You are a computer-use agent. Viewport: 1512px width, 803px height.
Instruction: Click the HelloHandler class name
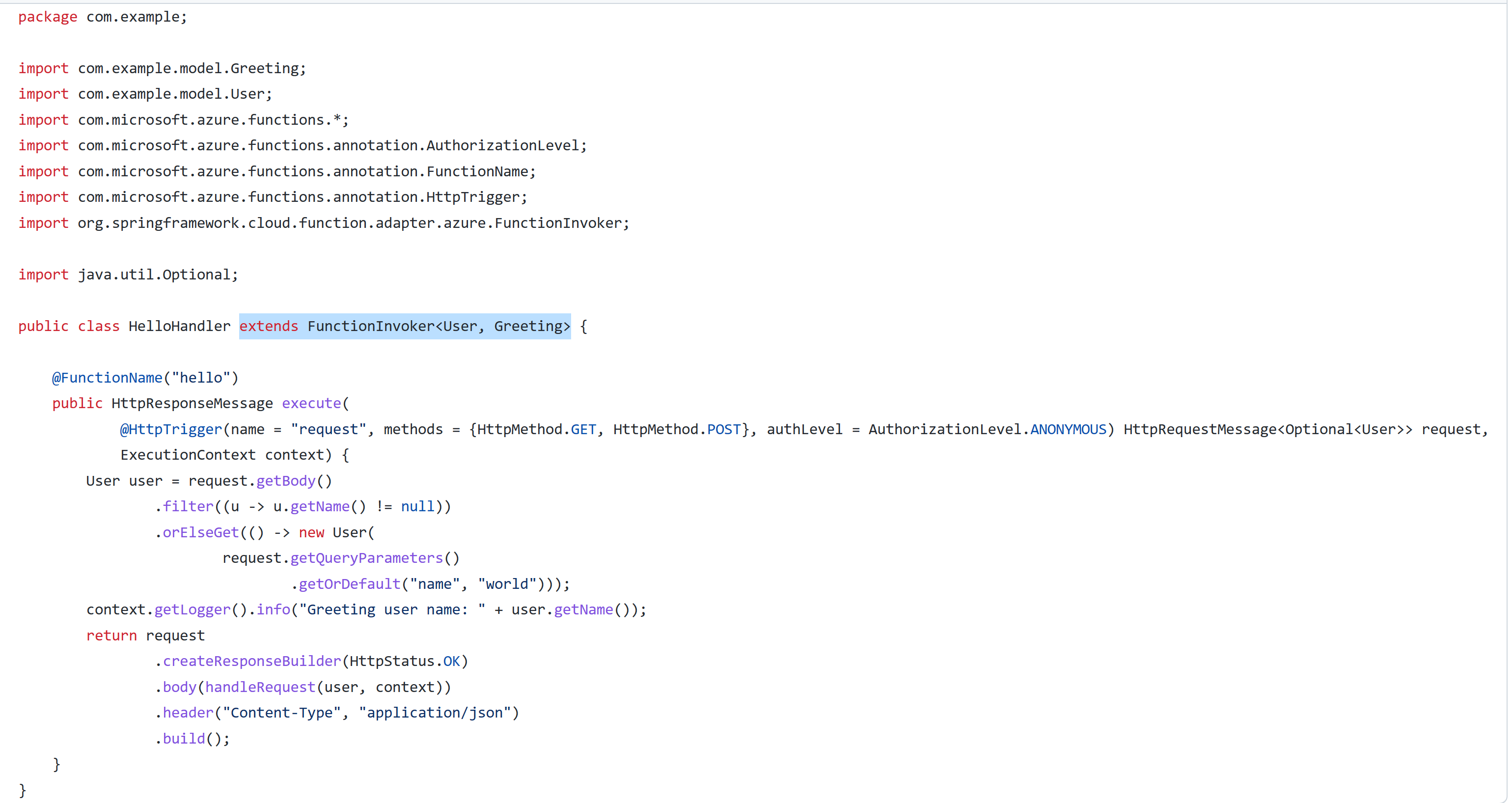[x=179, y=326]
